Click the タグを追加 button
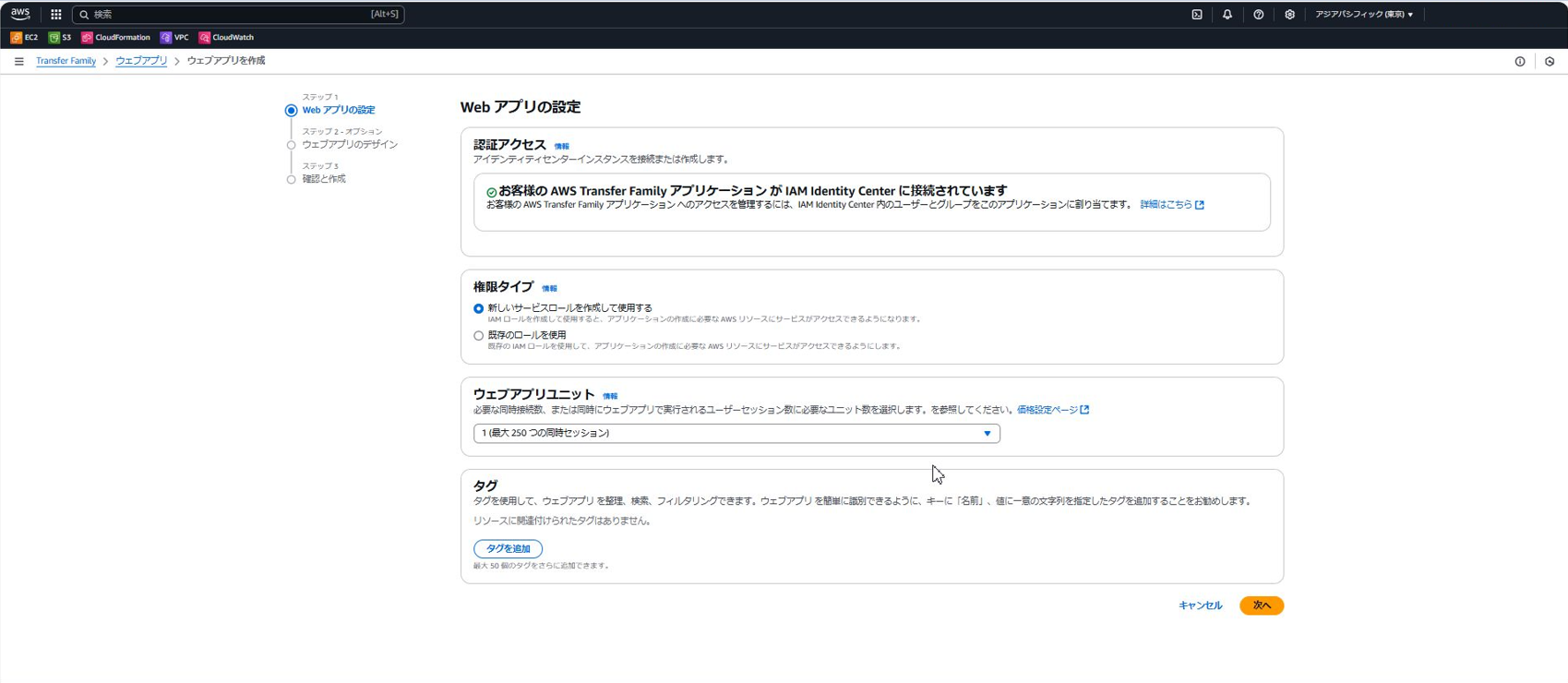 click(x=508, y=549)
